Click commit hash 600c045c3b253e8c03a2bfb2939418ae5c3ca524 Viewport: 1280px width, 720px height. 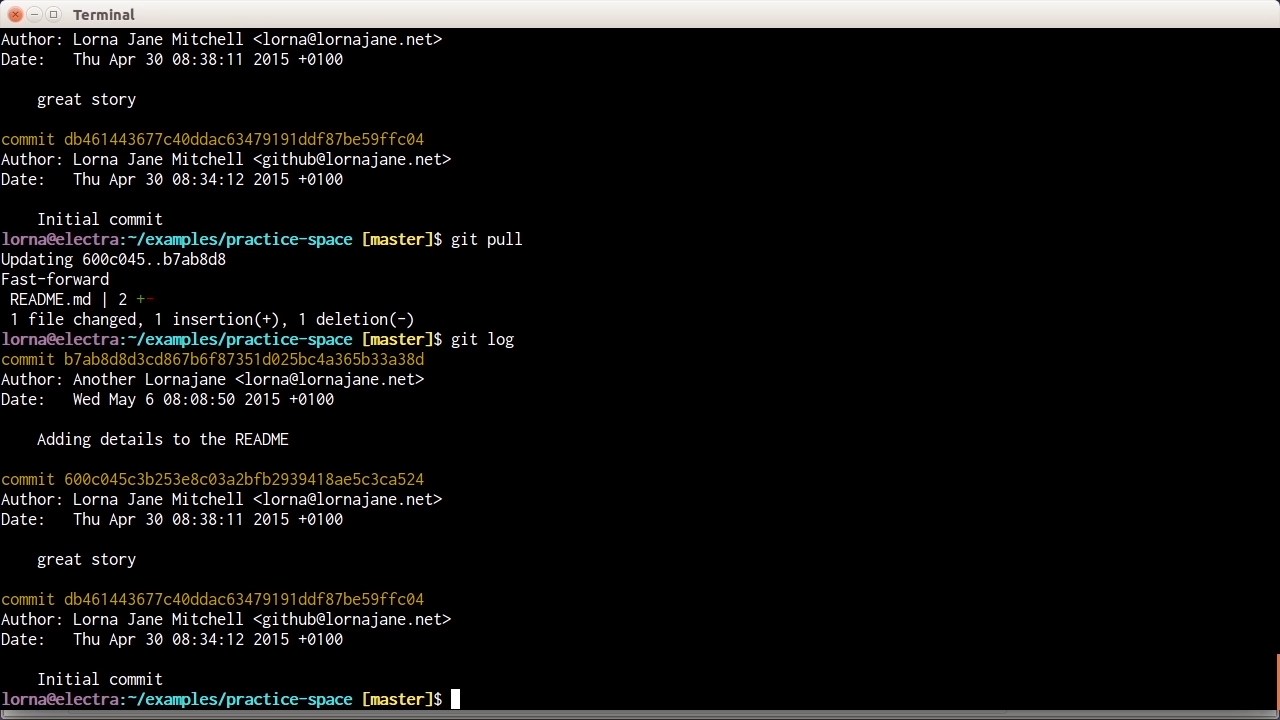(244, 479)
